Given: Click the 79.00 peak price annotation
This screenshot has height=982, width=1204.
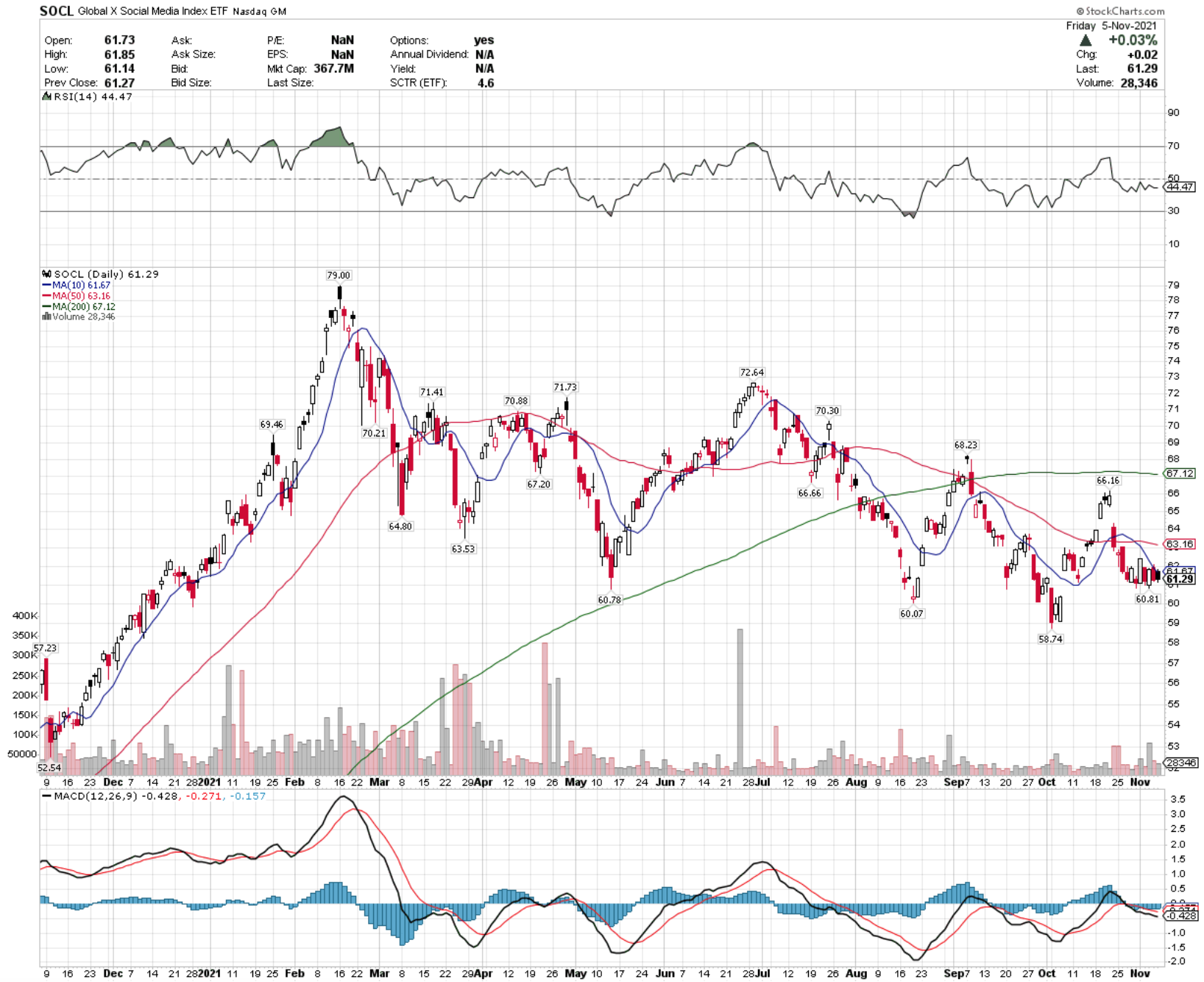Looking at the screenshot, I should point(339,275).
